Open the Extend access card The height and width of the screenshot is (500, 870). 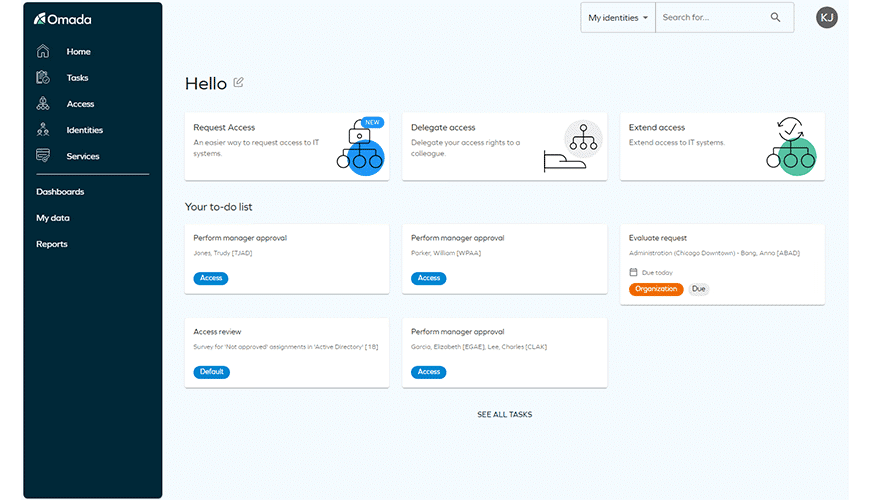click(x=722, y=146)
